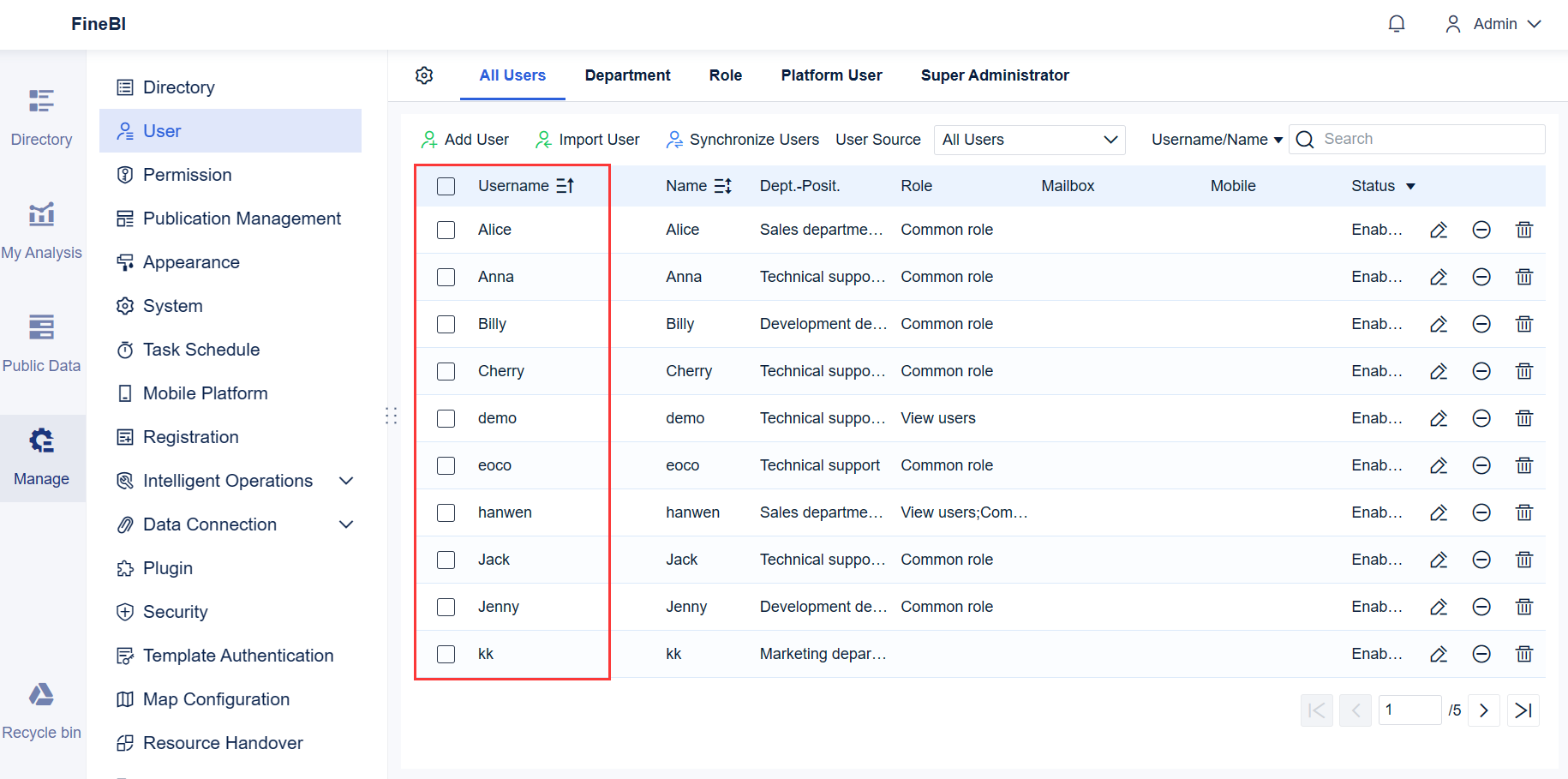Click the notification bell icon
The width and height of the screenshot is (1568, 779).
[x=1397, y=23]
